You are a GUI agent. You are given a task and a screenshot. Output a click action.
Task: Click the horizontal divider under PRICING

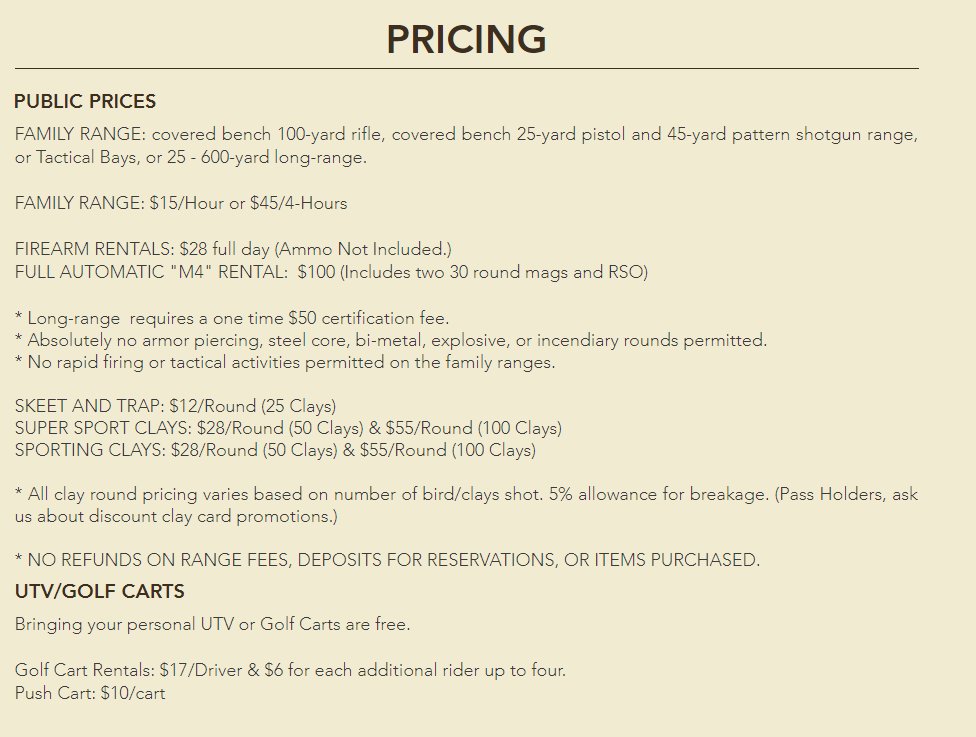(466, 68)
